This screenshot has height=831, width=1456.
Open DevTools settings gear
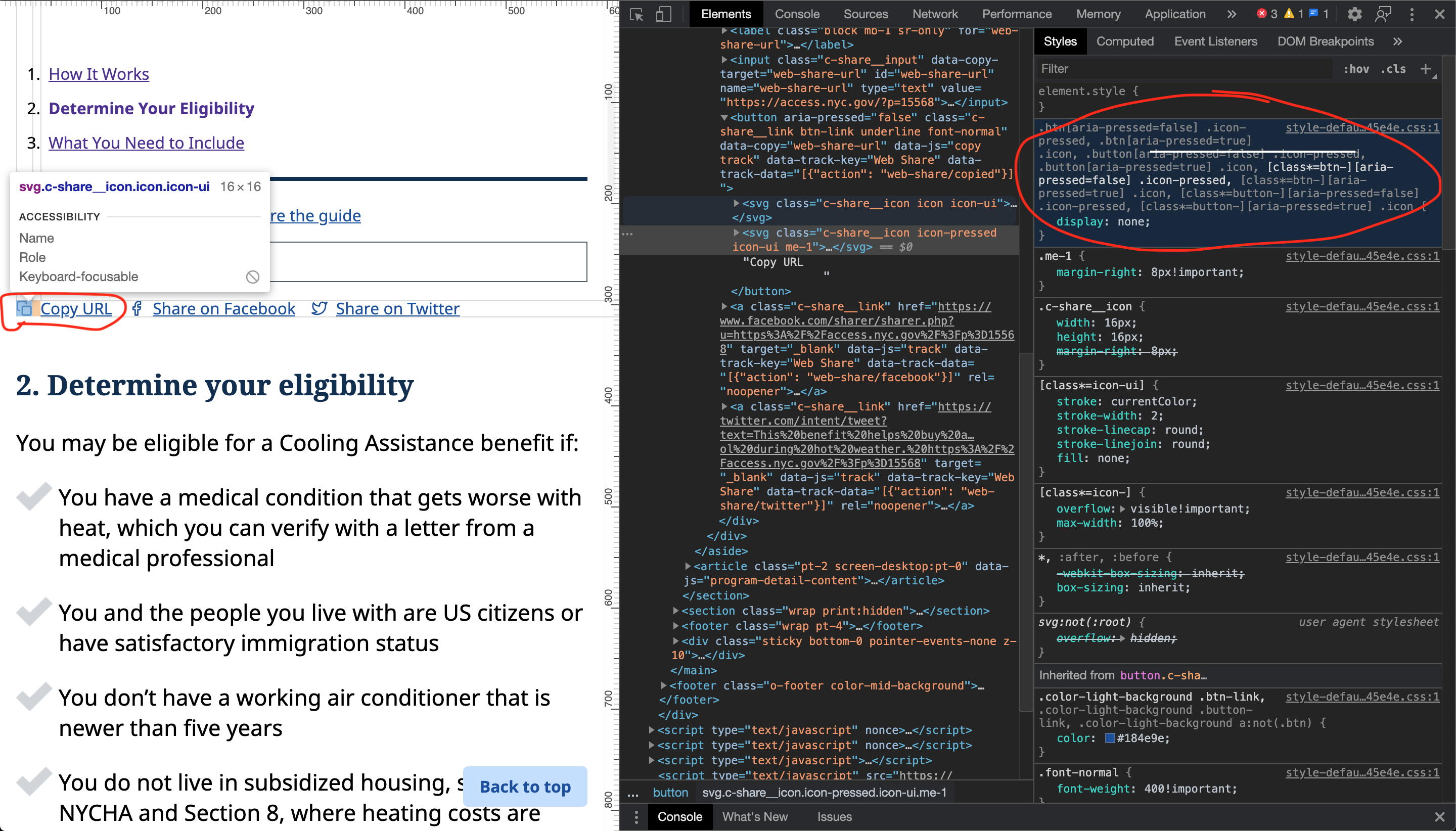point(1354,14)
